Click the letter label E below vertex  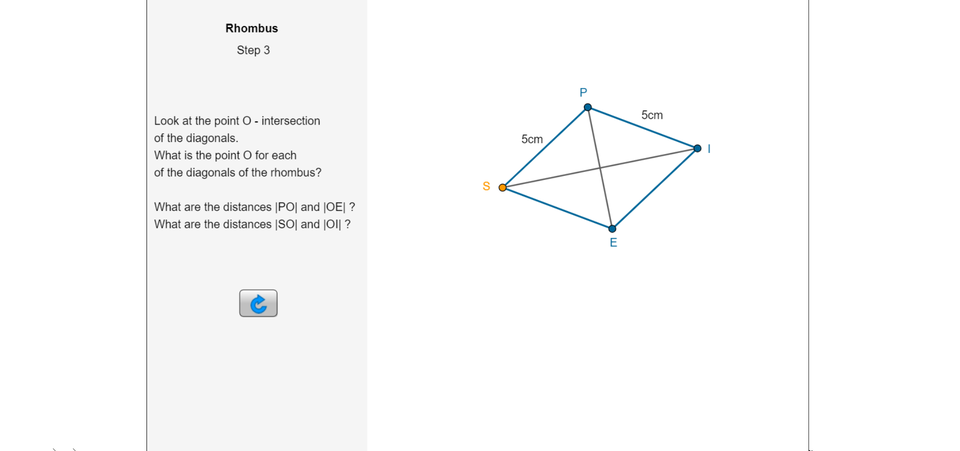tap(613, 243)
